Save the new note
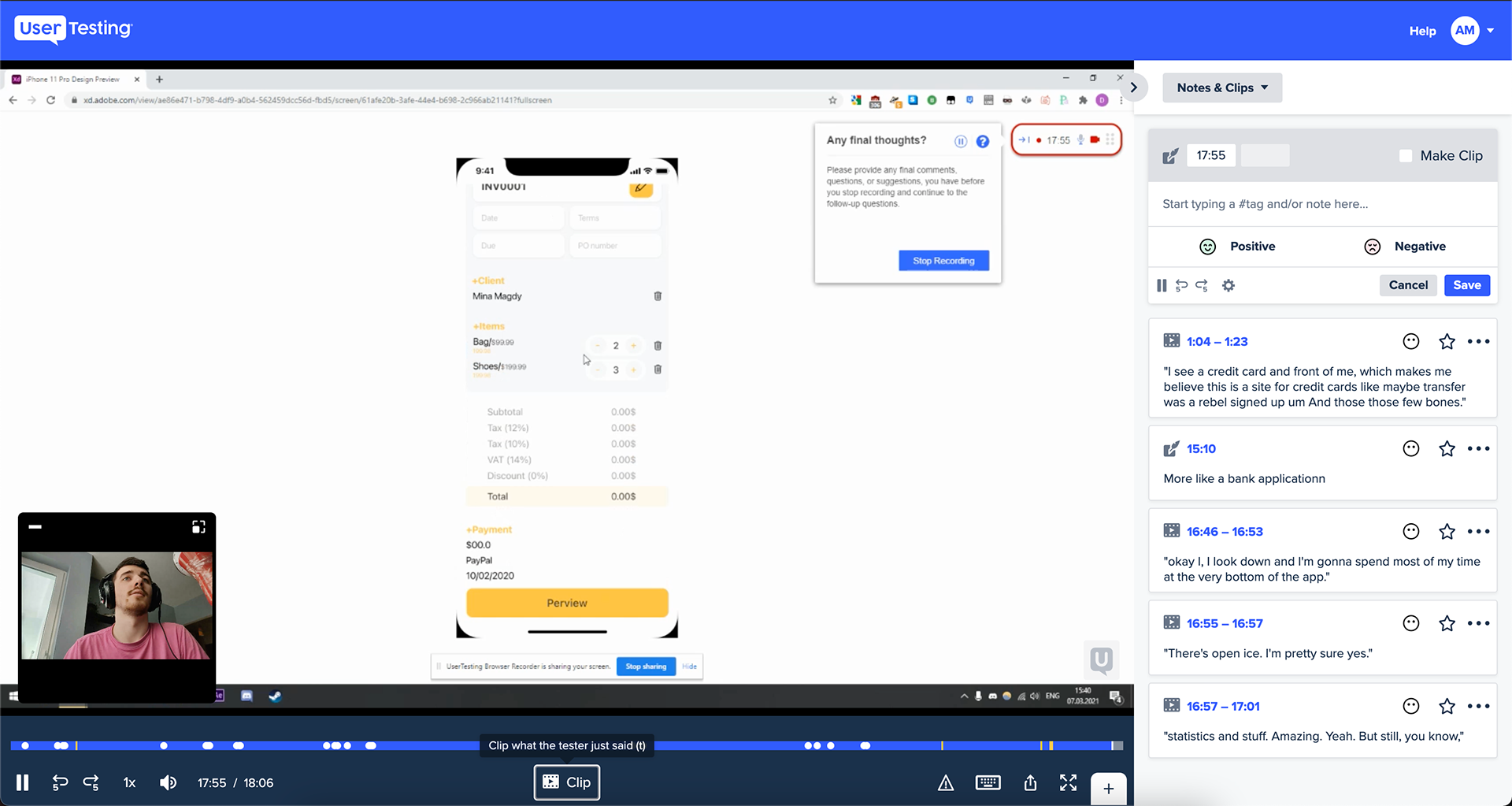The image size is (1512, 806). tap(1467, 285)
